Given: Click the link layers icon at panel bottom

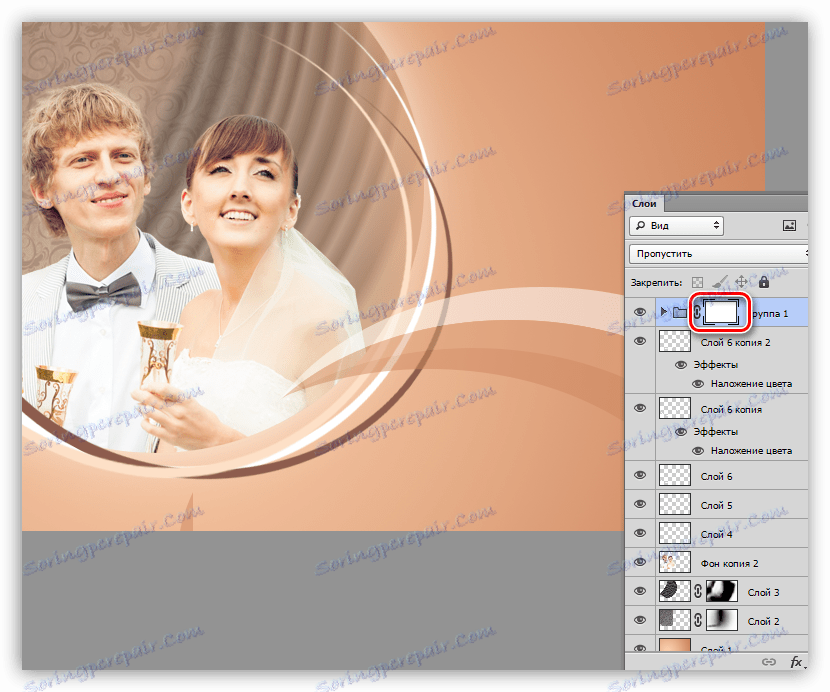Looking at the screenshot, I should coord(769,662).
